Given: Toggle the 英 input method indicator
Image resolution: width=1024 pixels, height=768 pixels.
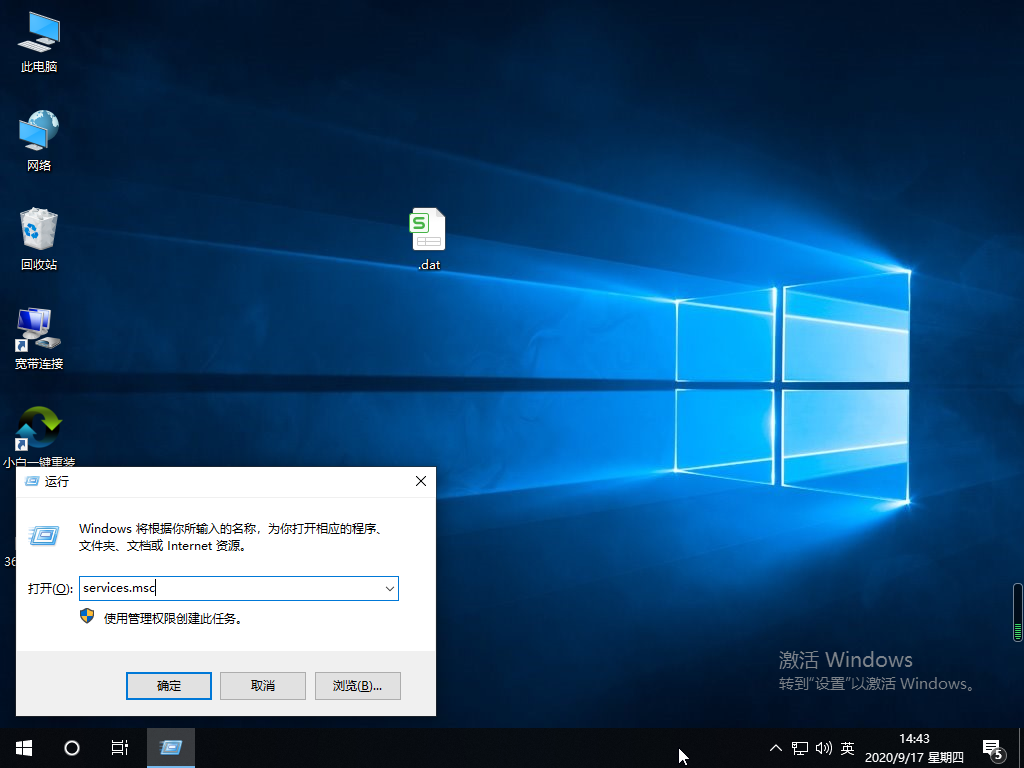Looking at the screenshot, I should coord(848,747).
